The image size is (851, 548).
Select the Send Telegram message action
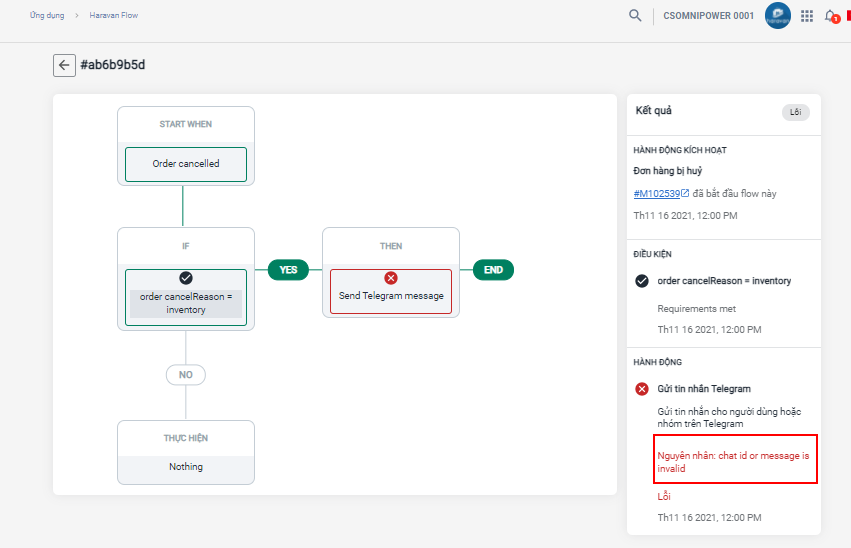(x=391, y=295)
